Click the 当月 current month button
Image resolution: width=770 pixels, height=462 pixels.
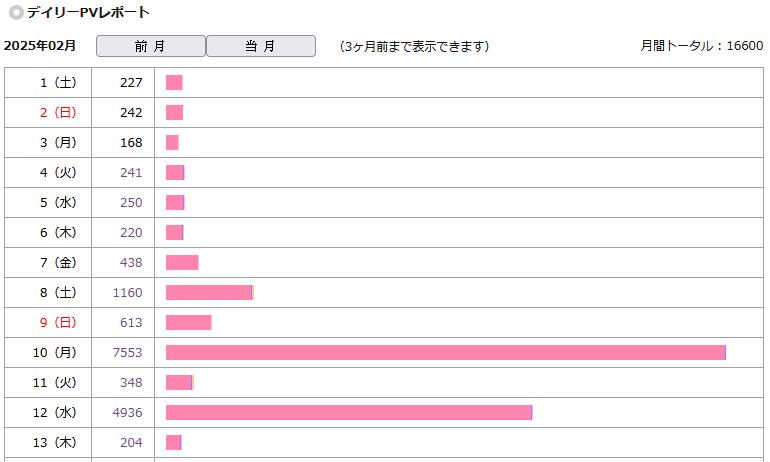261,46
